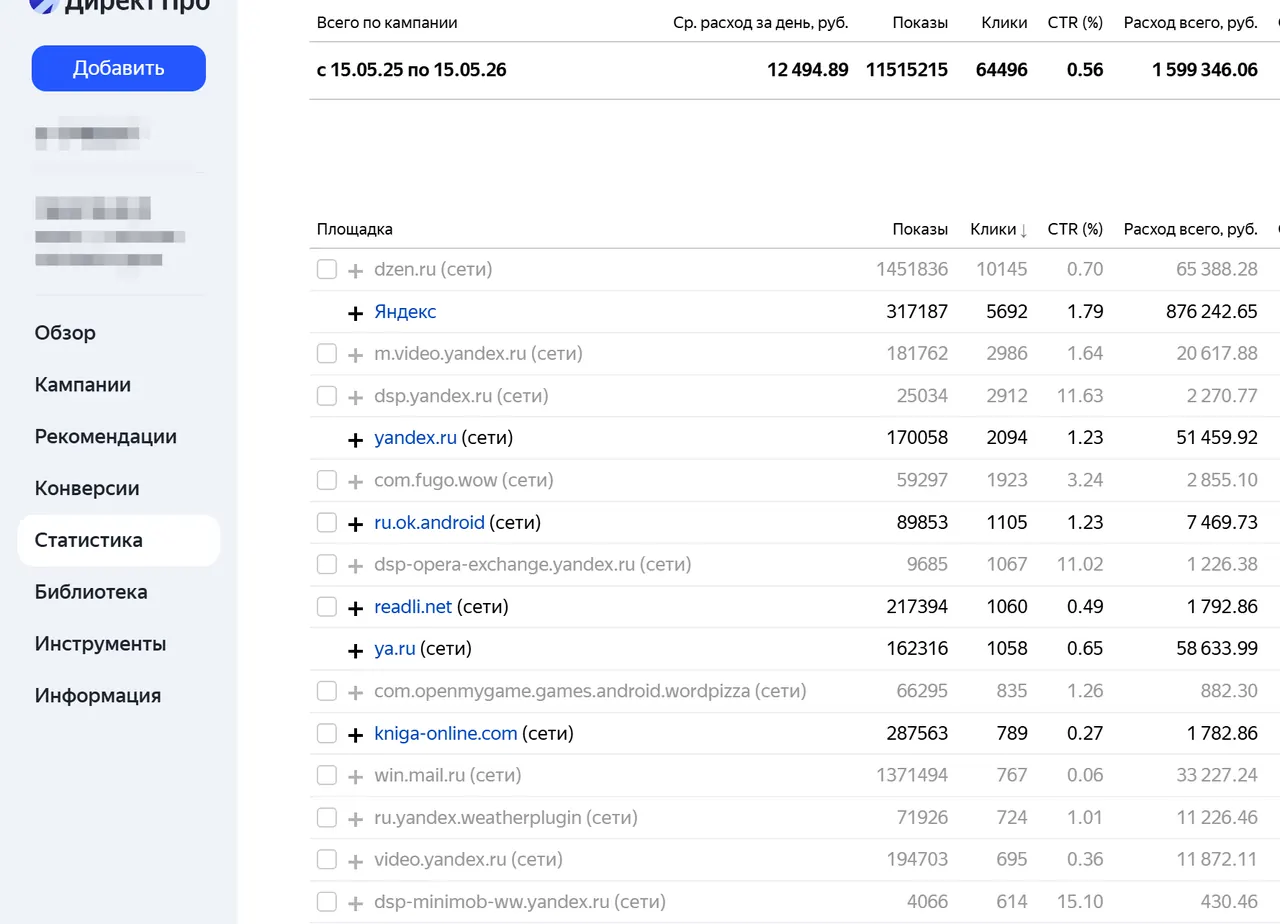Viewport: 1280px width, 924px height.
Task: Open the Обзор section
Action: pyautogui.click(x=65, y=333)
